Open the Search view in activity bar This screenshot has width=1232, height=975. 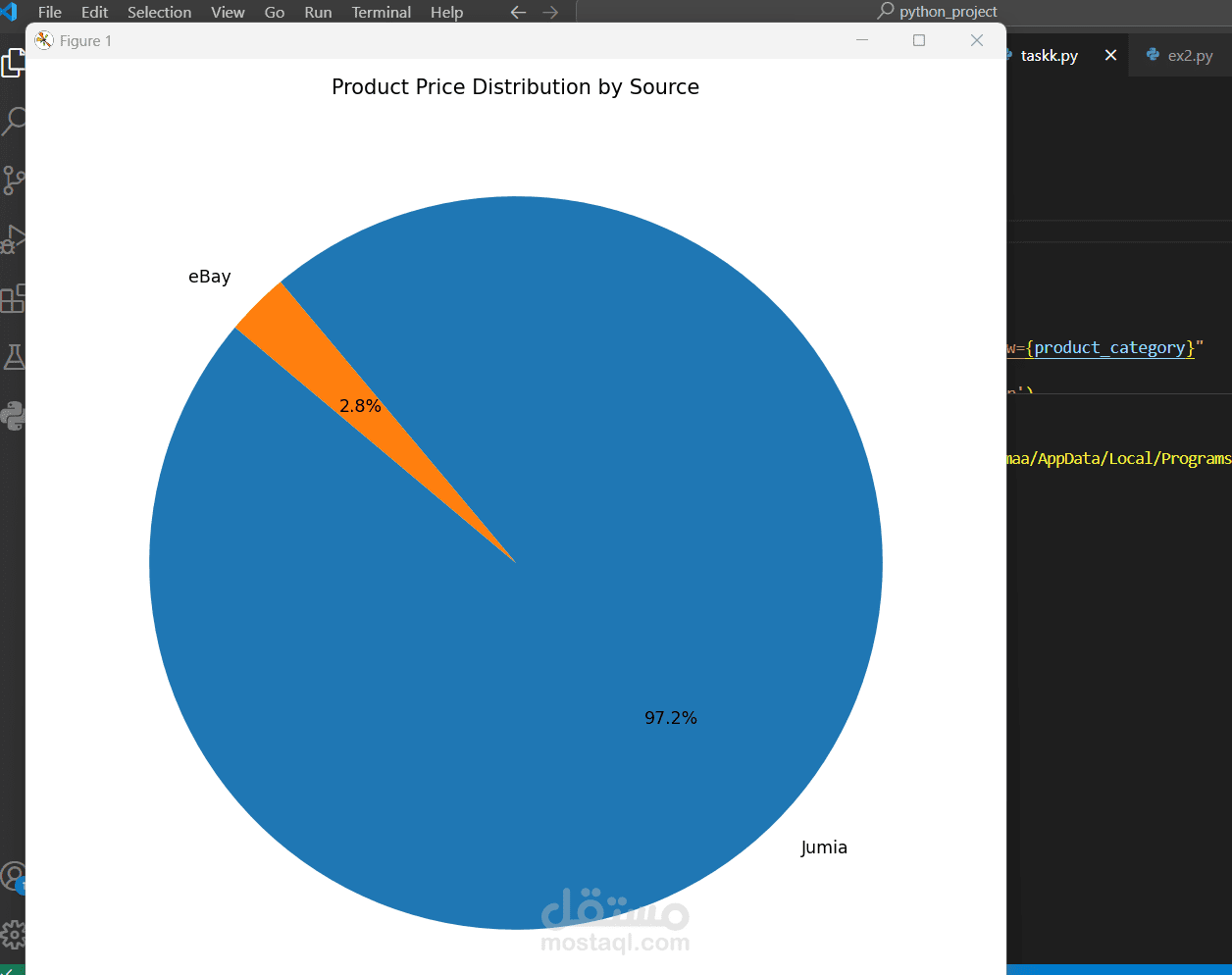click(13, 122)
